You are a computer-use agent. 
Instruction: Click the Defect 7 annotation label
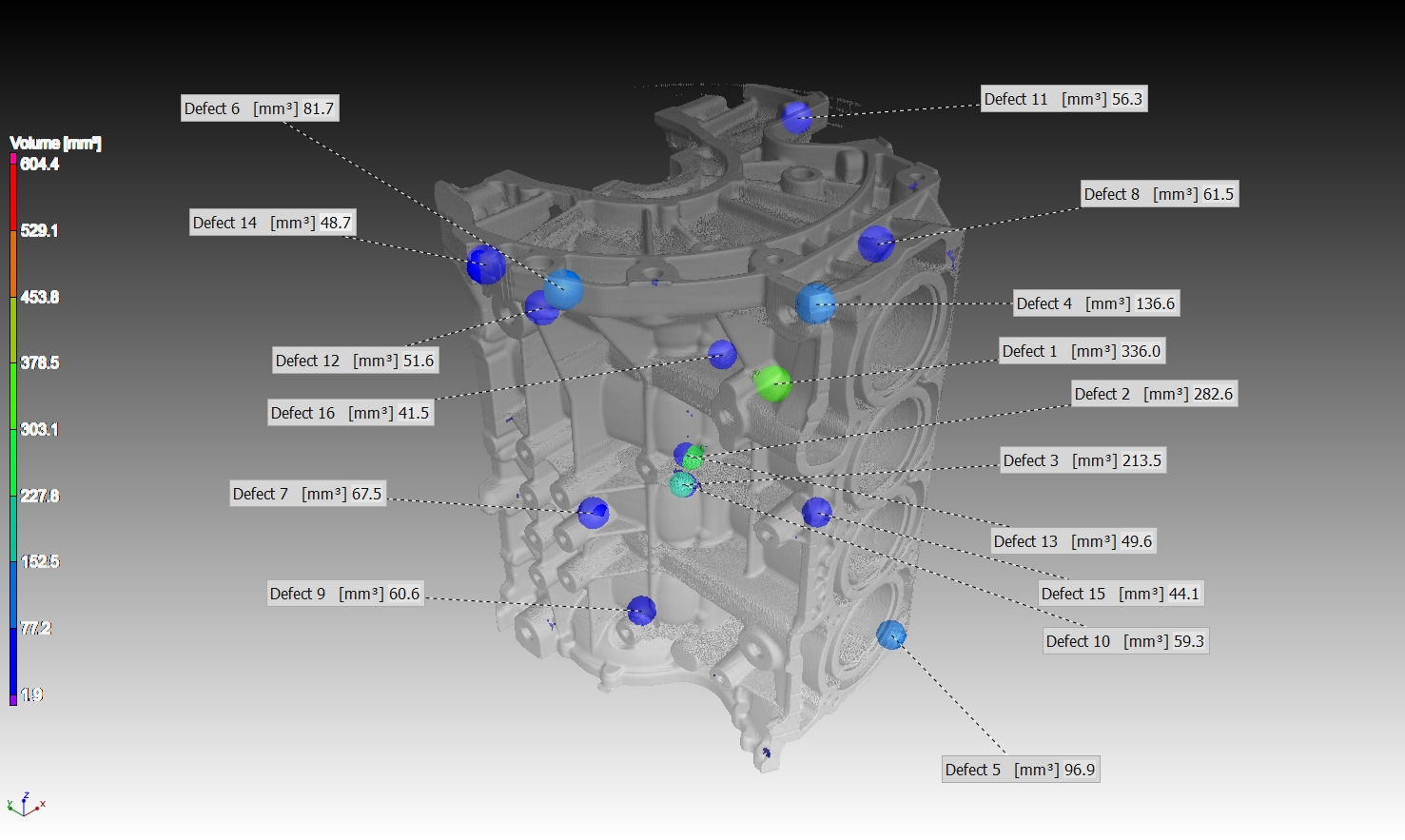307,494
